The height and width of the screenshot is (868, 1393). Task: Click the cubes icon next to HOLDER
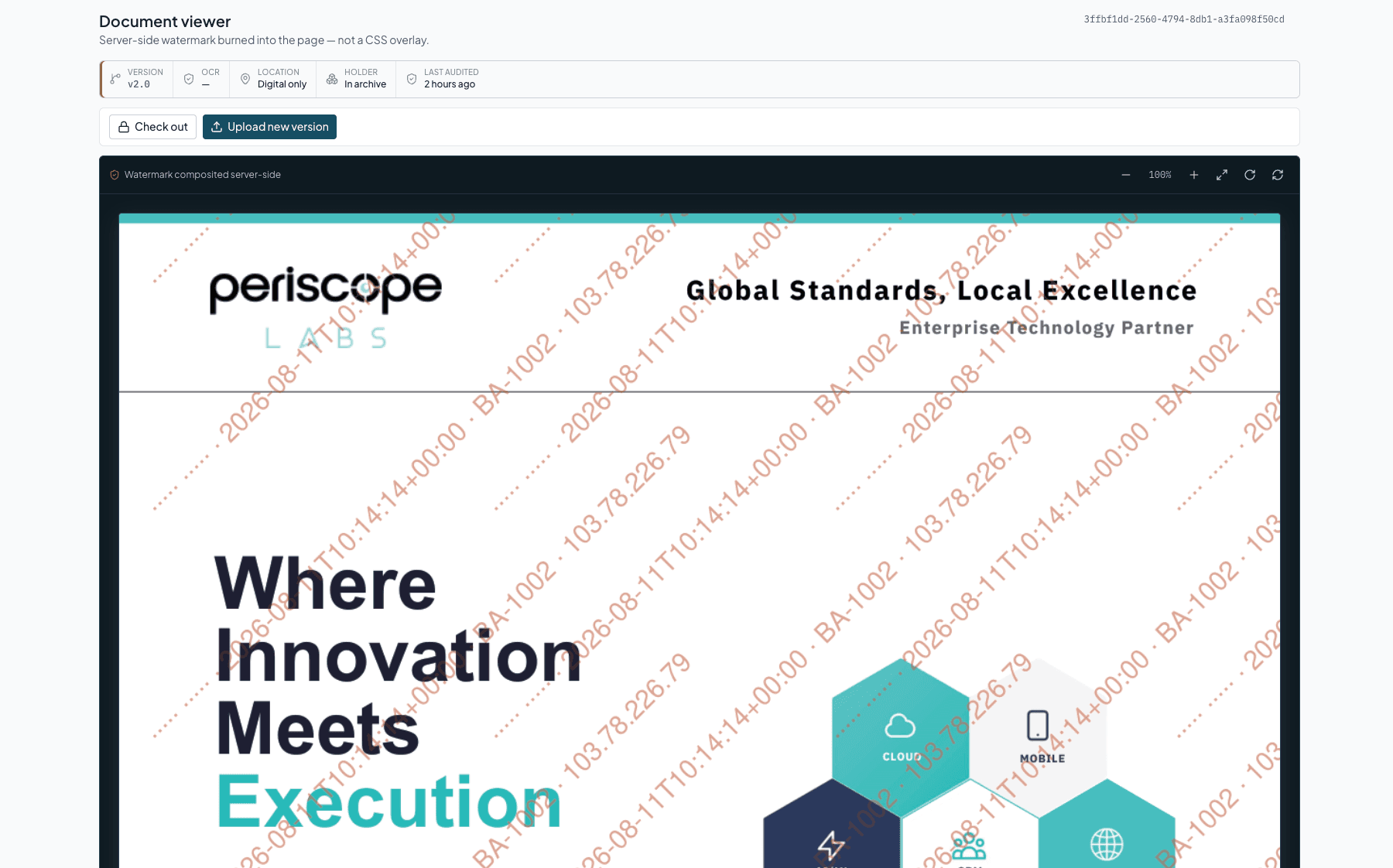click(x=332, y=79)
